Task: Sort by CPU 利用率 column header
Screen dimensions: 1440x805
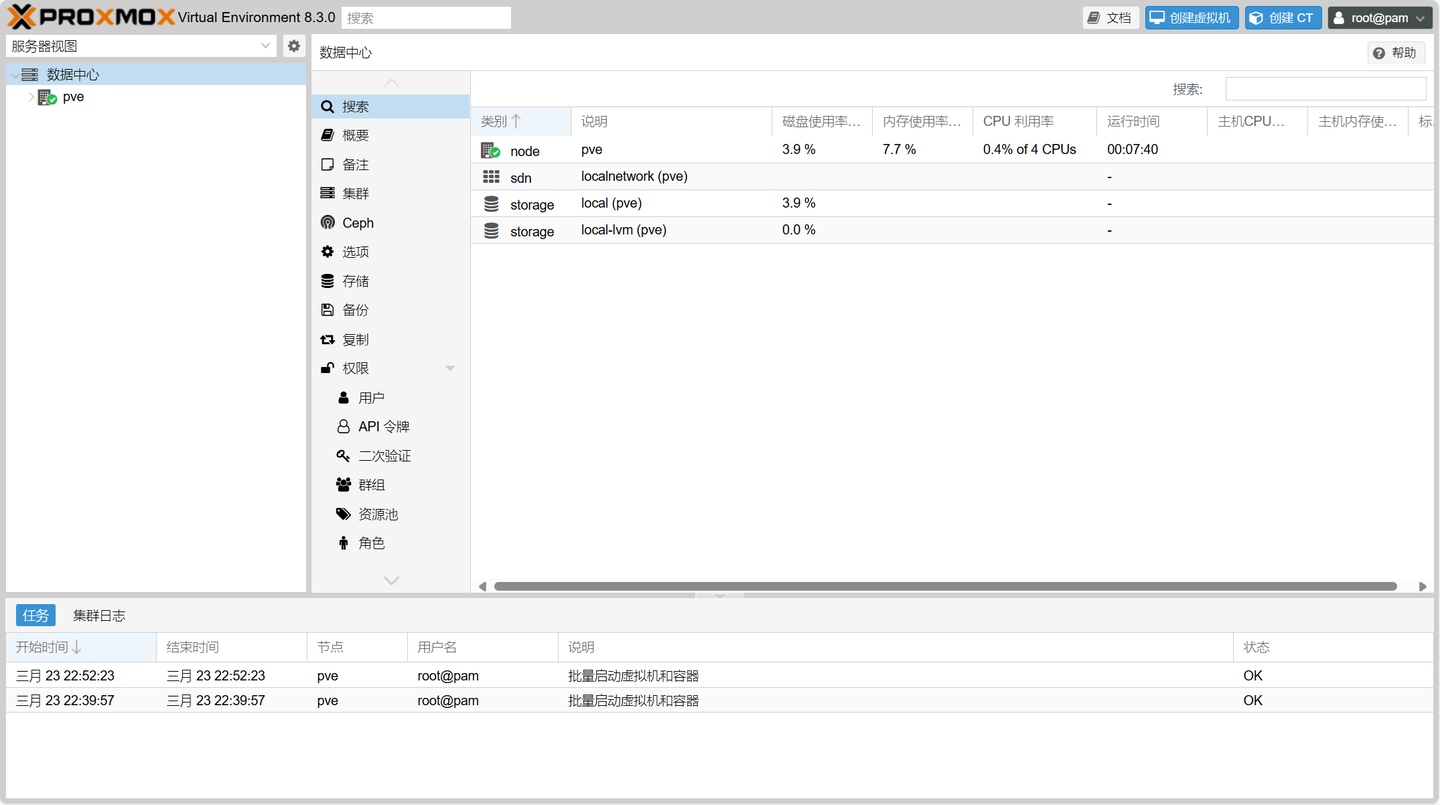Action: pyautogui.click(x=1034, y=121)
